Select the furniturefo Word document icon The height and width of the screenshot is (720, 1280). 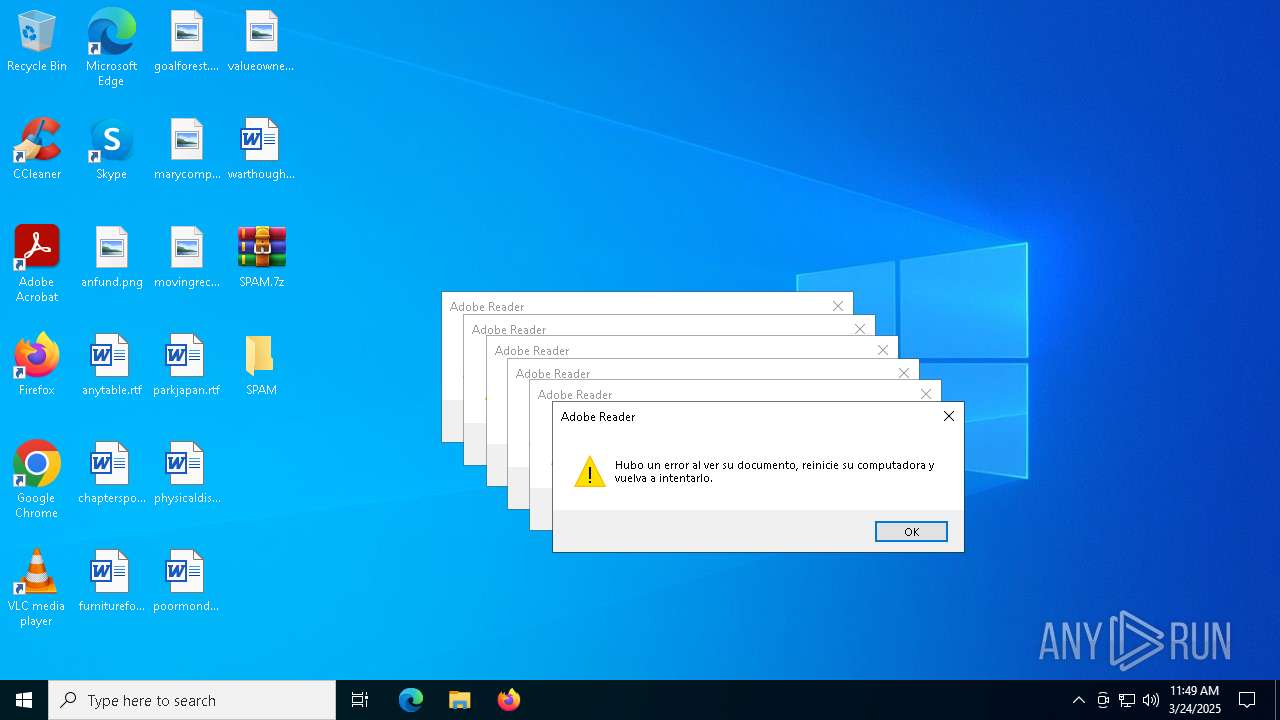(111, 582)
